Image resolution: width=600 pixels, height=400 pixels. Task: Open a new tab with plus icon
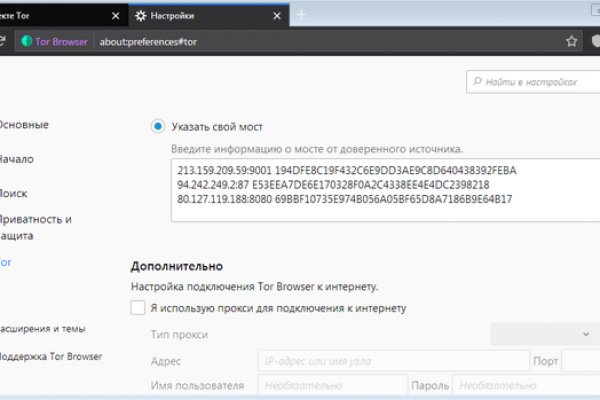301,15
